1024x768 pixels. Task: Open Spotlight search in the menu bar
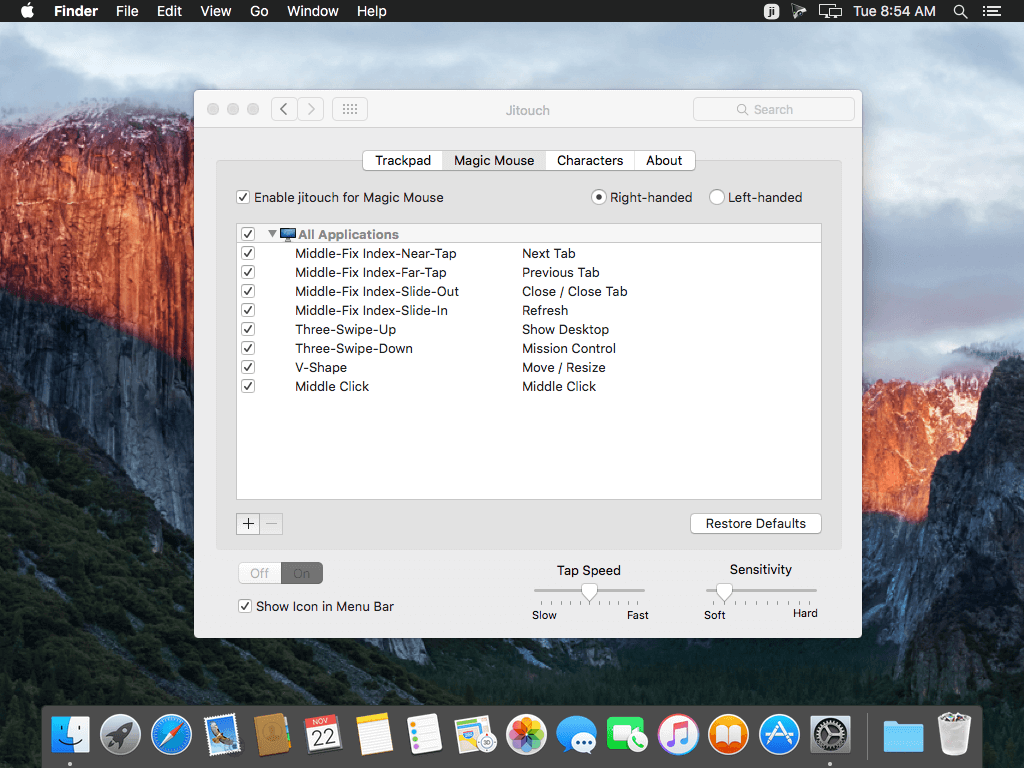pos(960,11)
